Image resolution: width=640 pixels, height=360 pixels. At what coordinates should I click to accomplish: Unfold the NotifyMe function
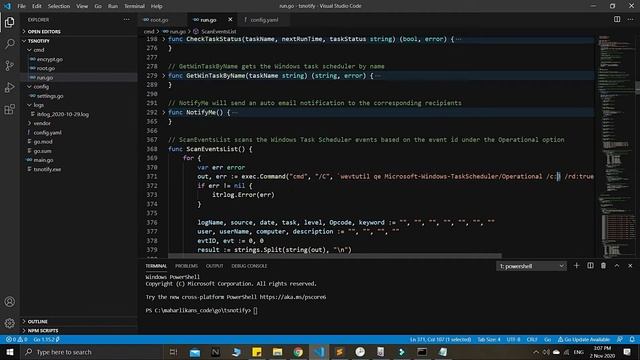(164, 112)
